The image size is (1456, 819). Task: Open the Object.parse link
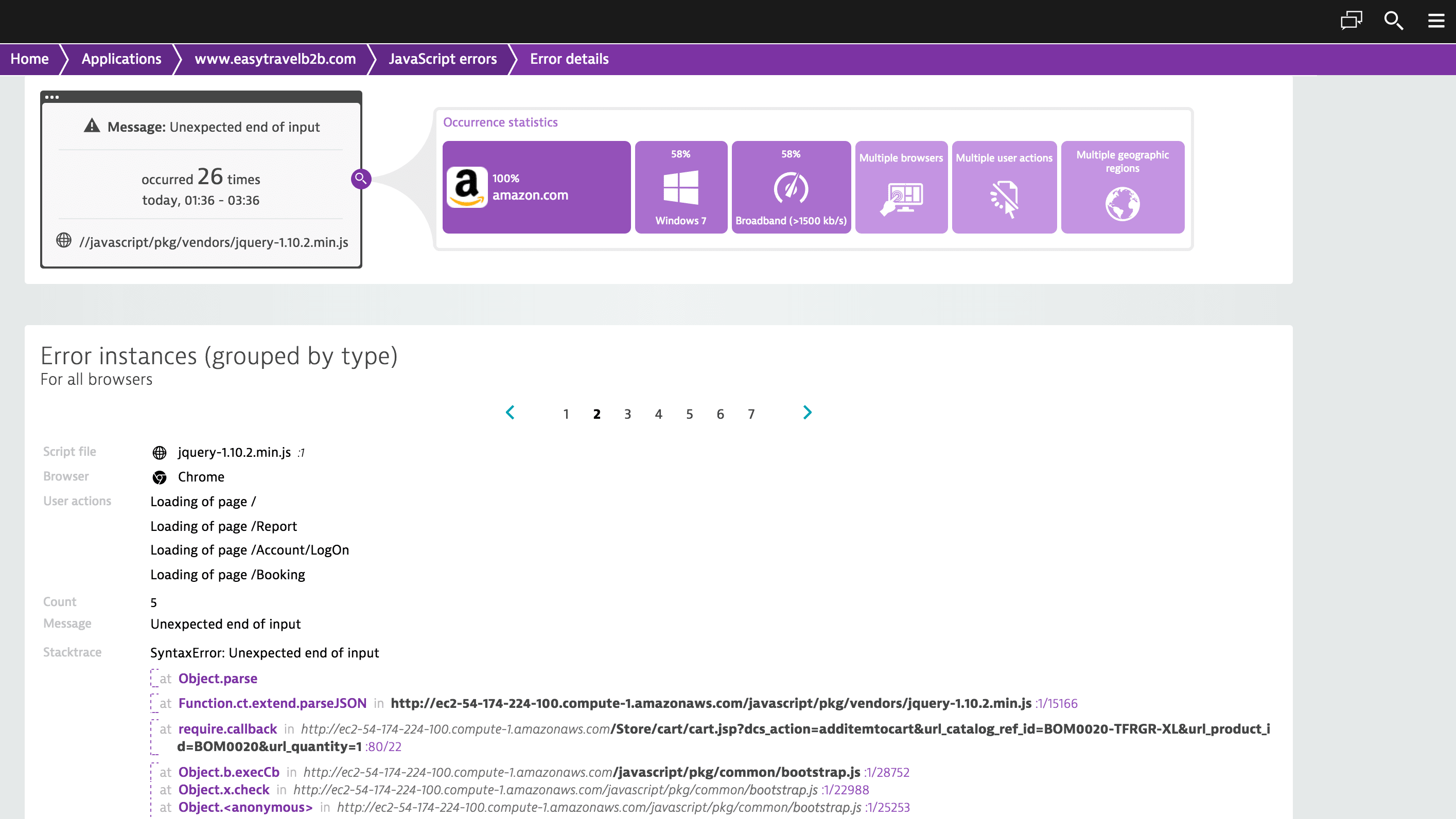pos(218,678)
